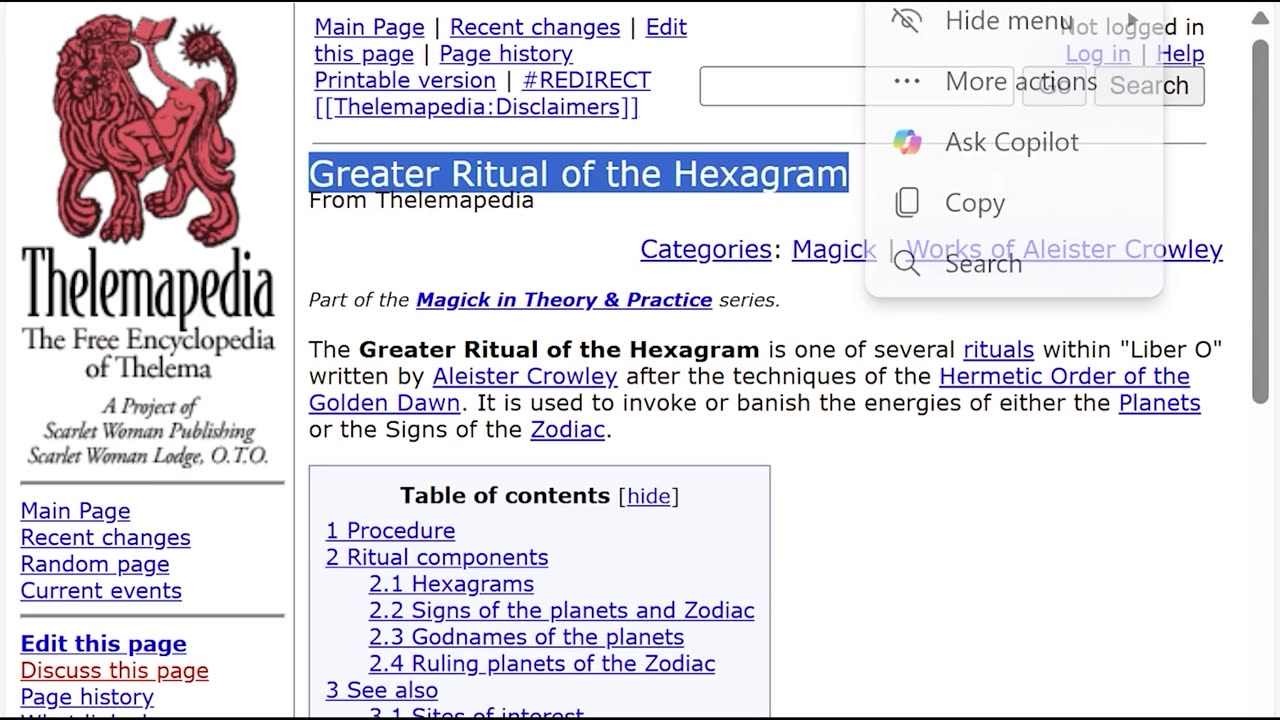This screenshot has height=720, width=1280.
Task: Follow the #REDIRECT Disclaimers link
Action: [483, 94]
